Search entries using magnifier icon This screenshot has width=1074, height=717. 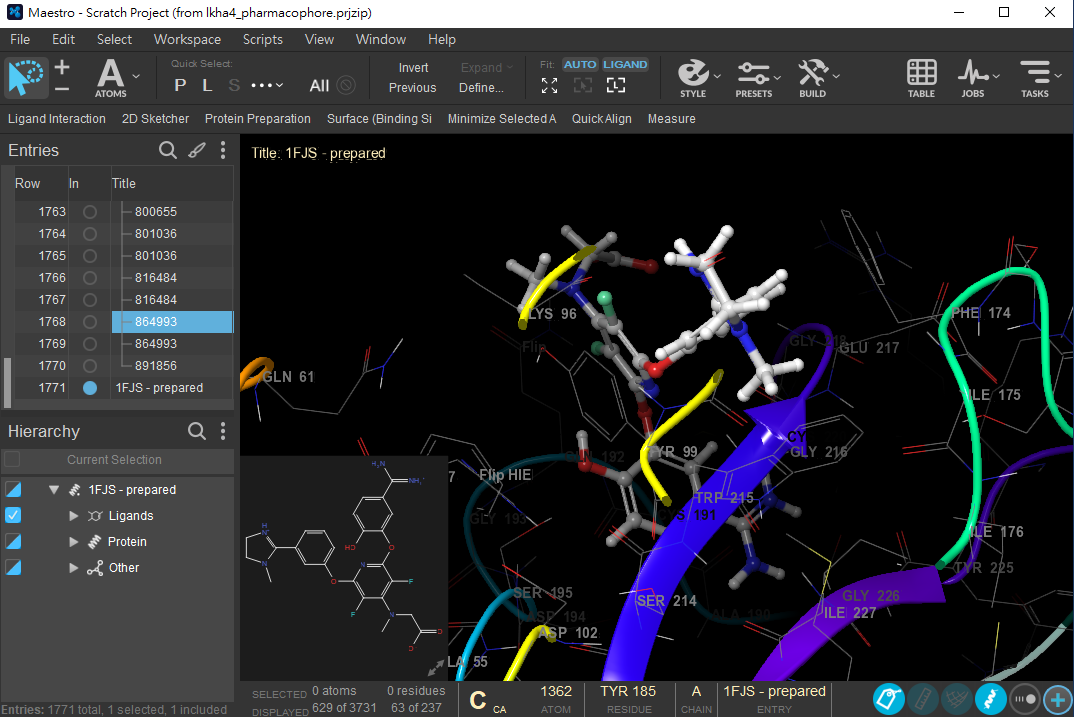168,150
